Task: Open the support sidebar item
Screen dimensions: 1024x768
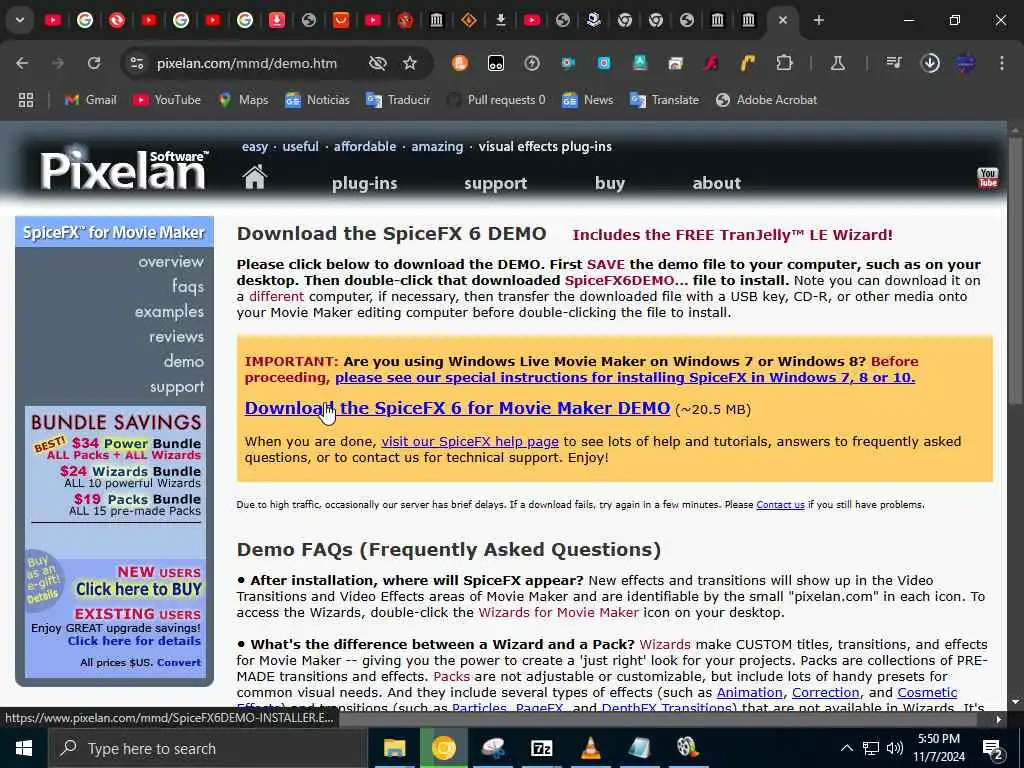Action: [x=177, y=387]
